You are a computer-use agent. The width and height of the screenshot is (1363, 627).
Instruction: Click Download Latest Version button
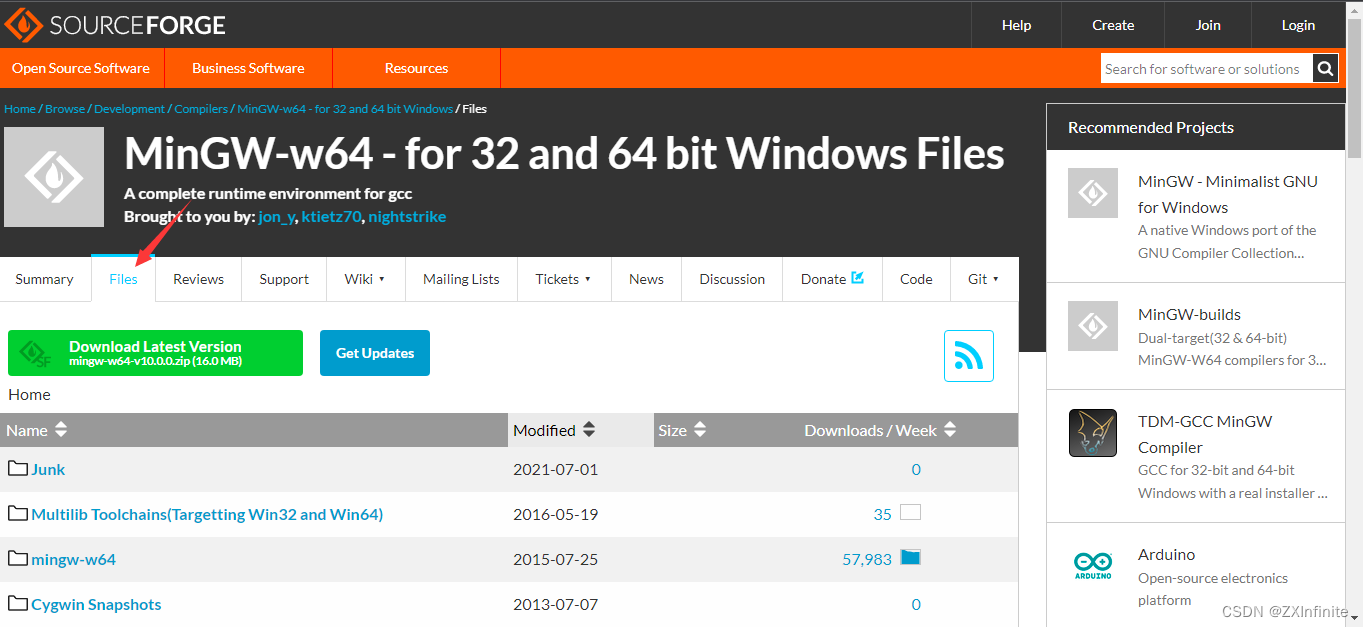tap(155, 353)
